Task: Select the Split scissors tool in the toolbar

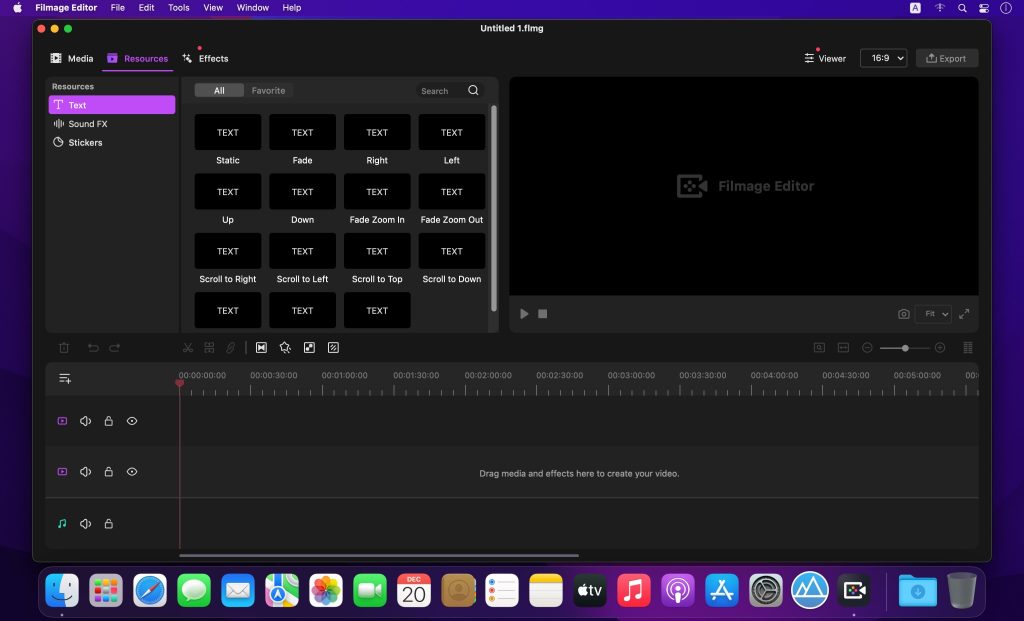Action: (x=187, y=347)
